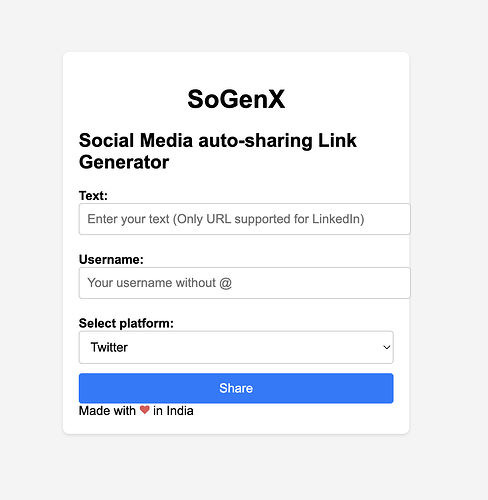Click the "Made with" footer text
The width and height of the screenshot is (488, 500).
click(107, 411)
